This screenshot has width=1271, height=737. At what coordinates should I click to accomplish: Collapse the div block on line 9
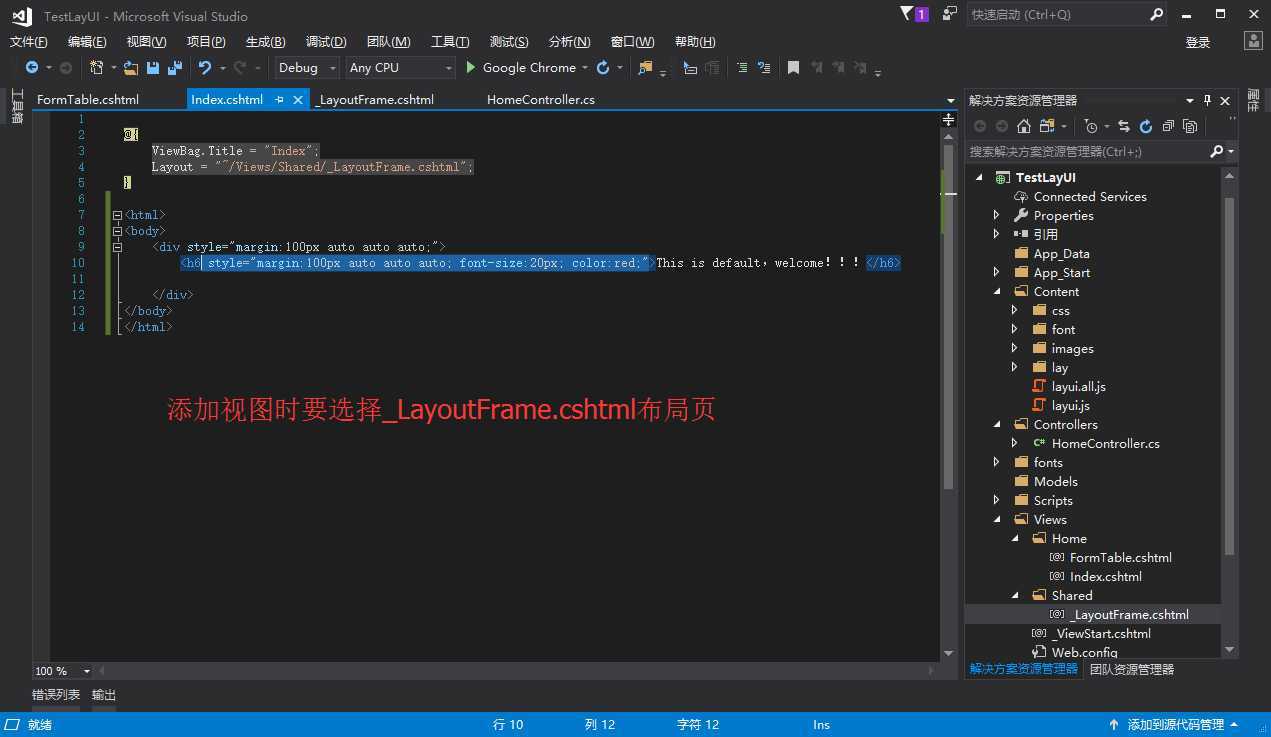tap(118, 247)
